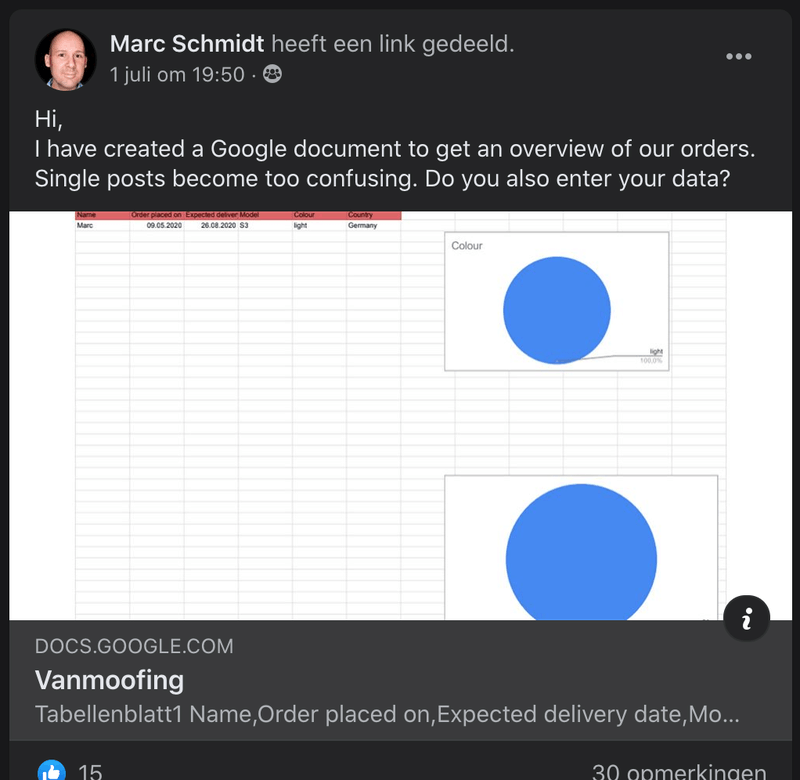The height and width of the screenshot is (780, 800).
Task: Click the blue like reaction icon
Action: tap(50, 771)
